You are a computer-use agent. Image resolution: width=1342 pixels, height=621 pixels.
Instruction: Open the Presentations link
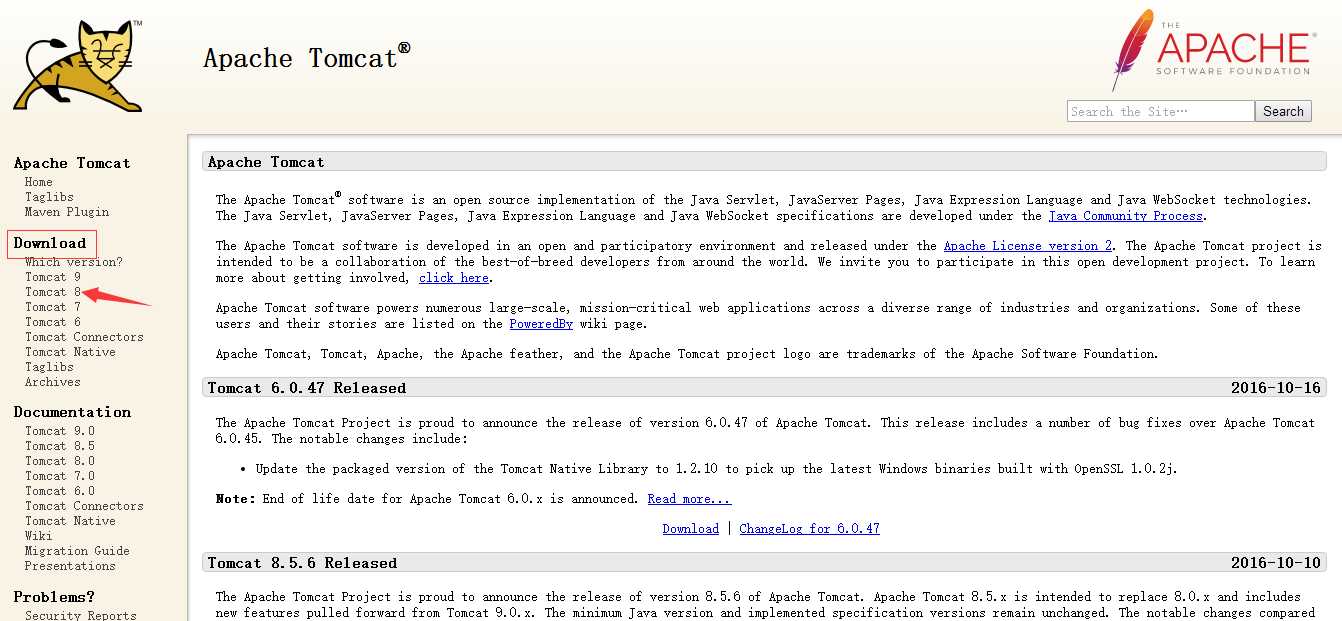coord(70,566)
